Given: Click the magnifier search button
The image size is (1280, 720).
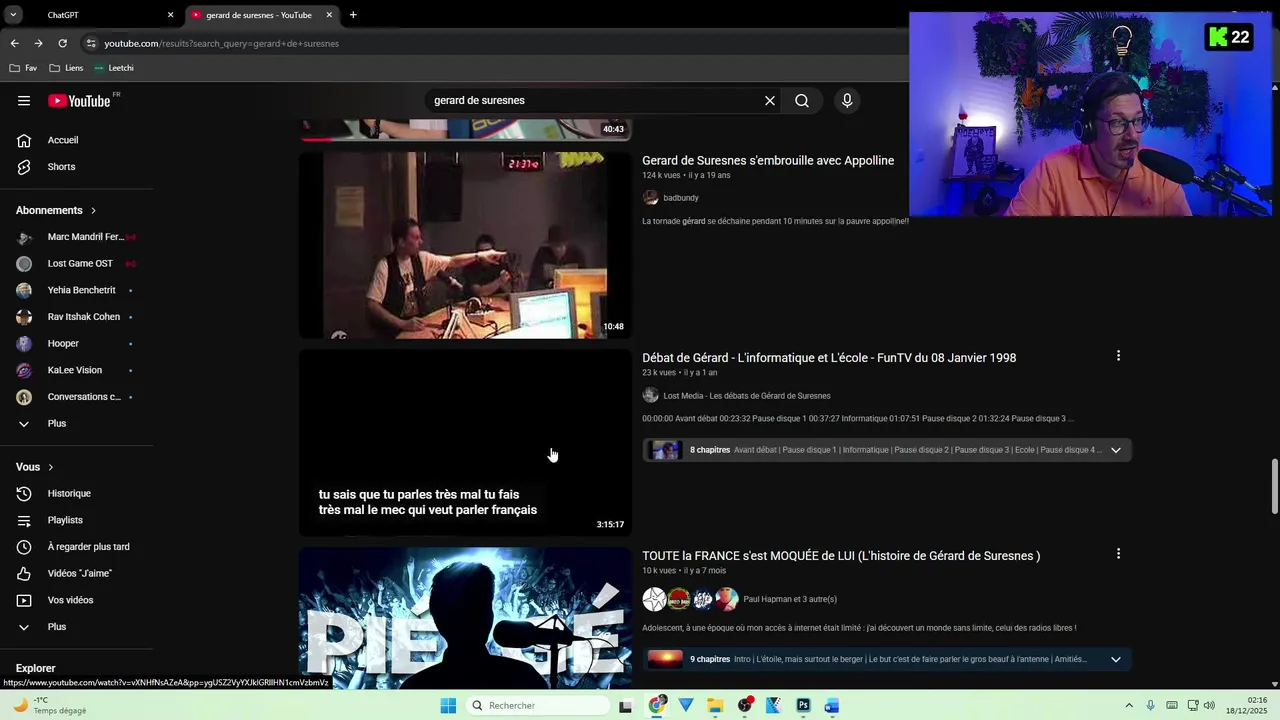Looking at the screenshot, I should [802, 100].
